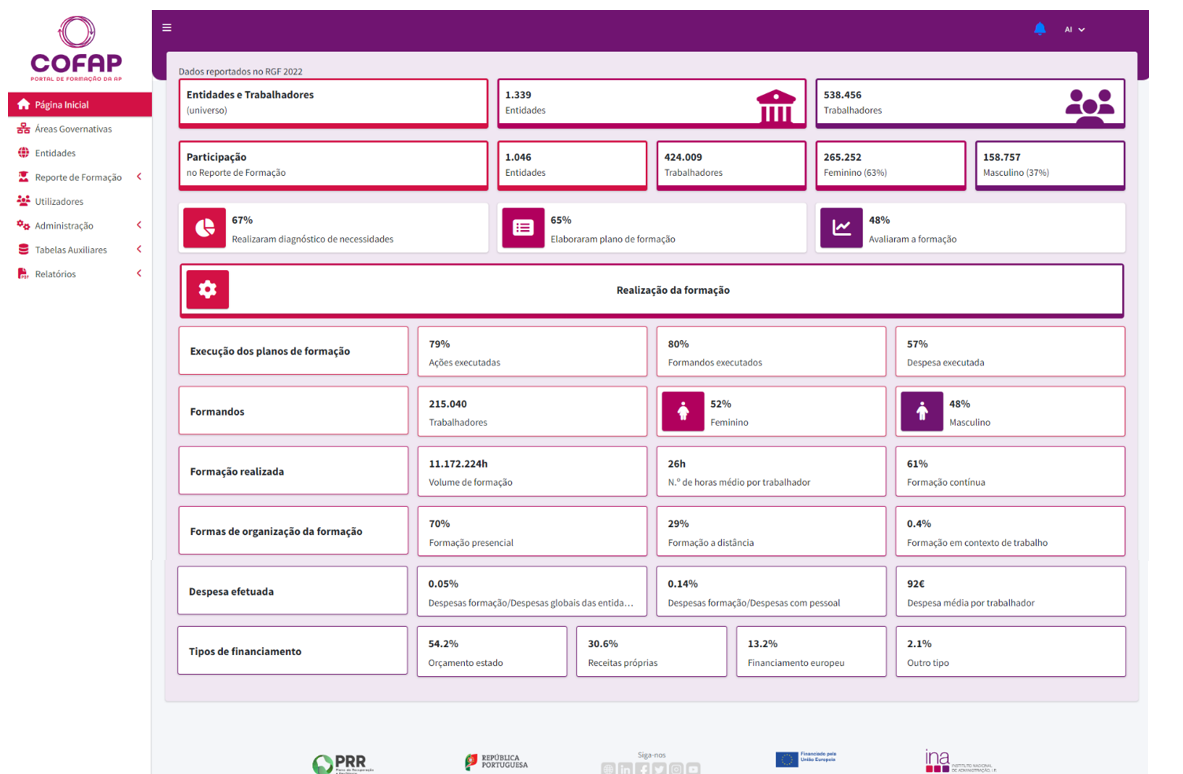Select the 1.339 Entidades card
The image size is (1183, 774).
click(x=652, y=103)
